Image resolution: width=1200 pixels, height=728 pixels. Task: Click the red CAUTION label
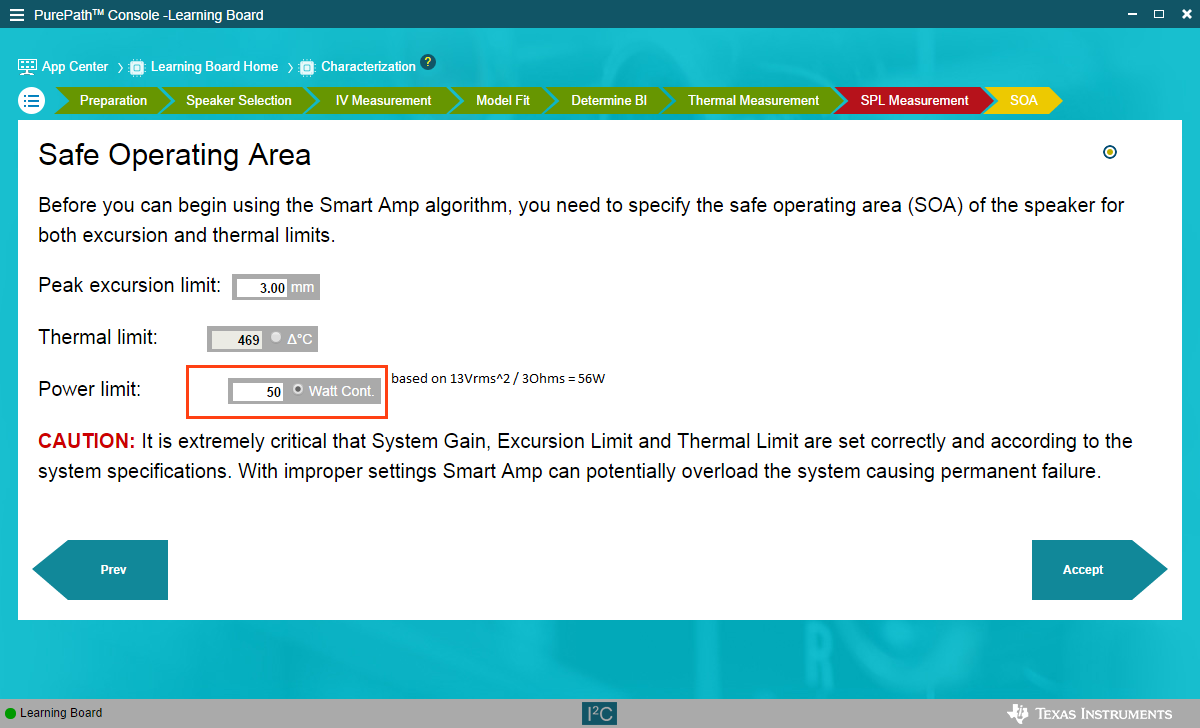tap(86, 441)
